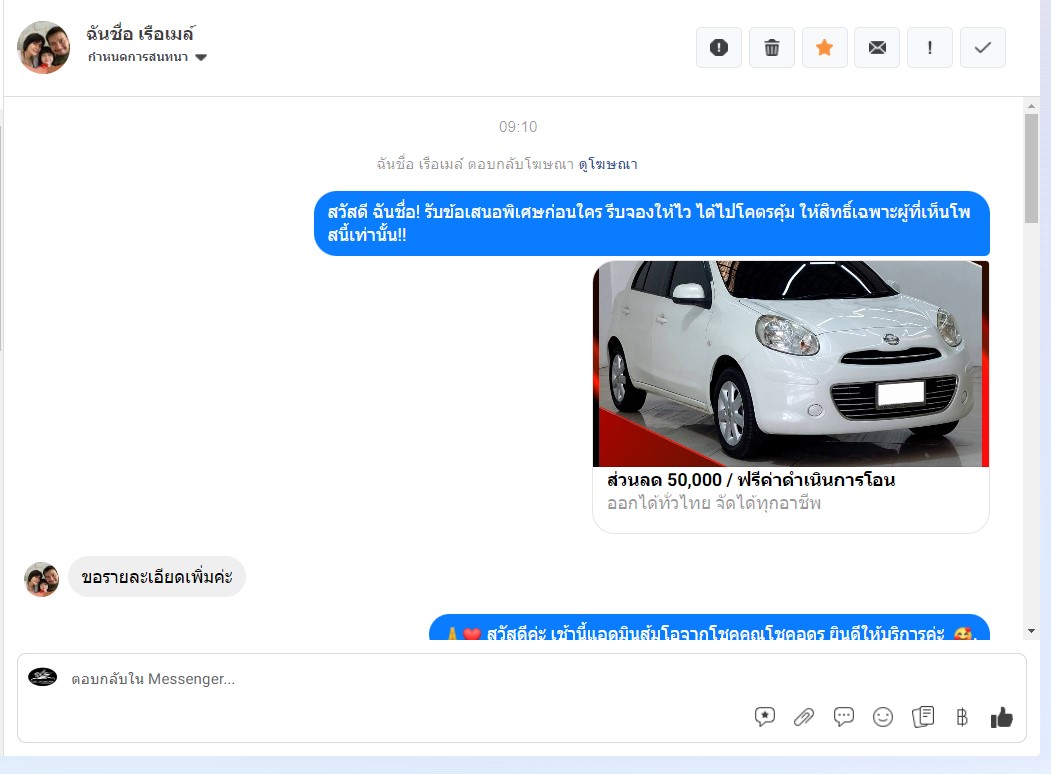The width and height of the screenshot is (1051, 774).
Task: Click the blue สวัสดี ฉันชื่อ! message bubble
Action: (652, 223)
